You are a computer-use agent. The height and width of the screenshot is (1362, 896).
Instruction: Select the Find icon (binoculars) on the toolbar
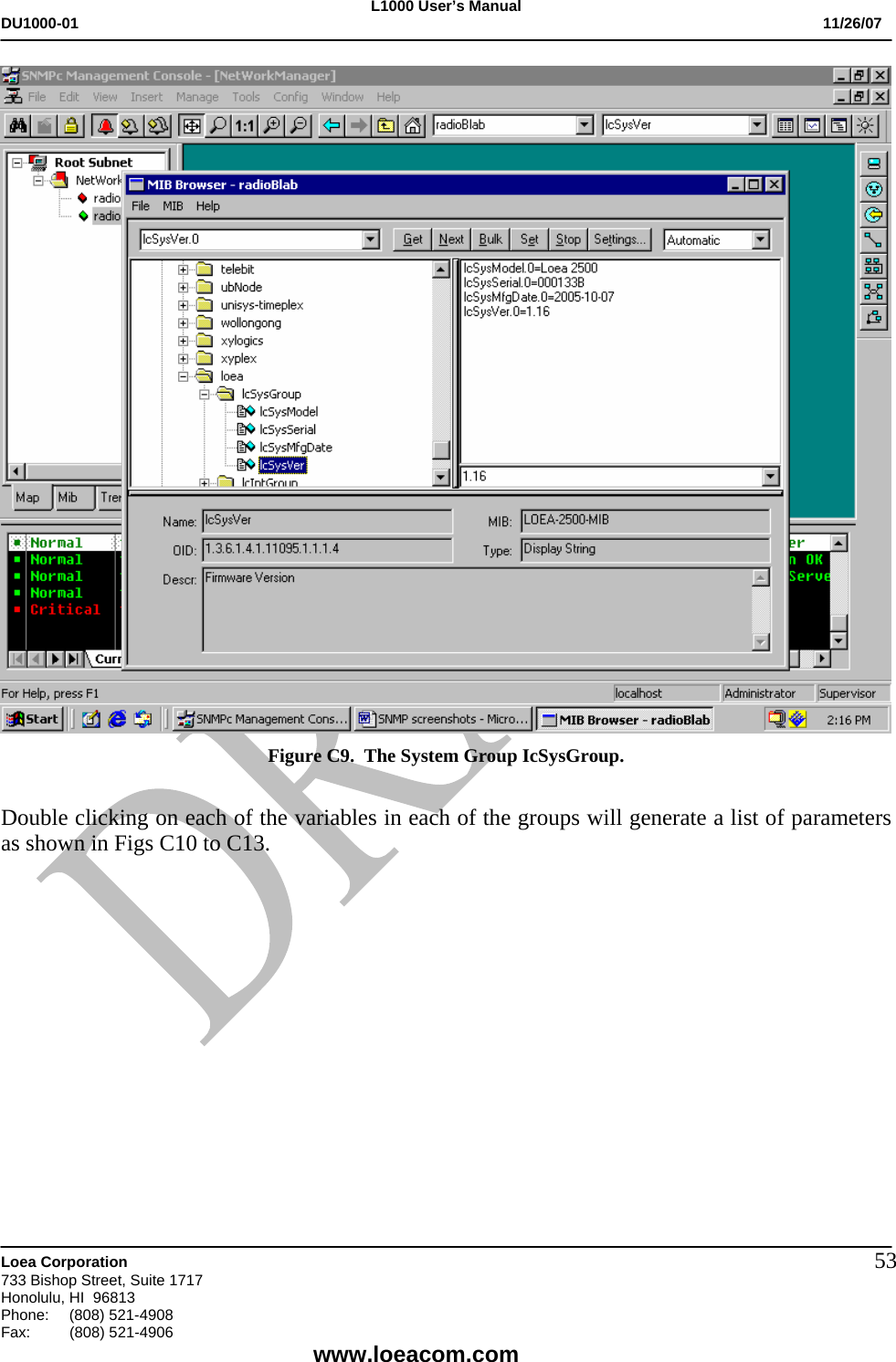16,125
